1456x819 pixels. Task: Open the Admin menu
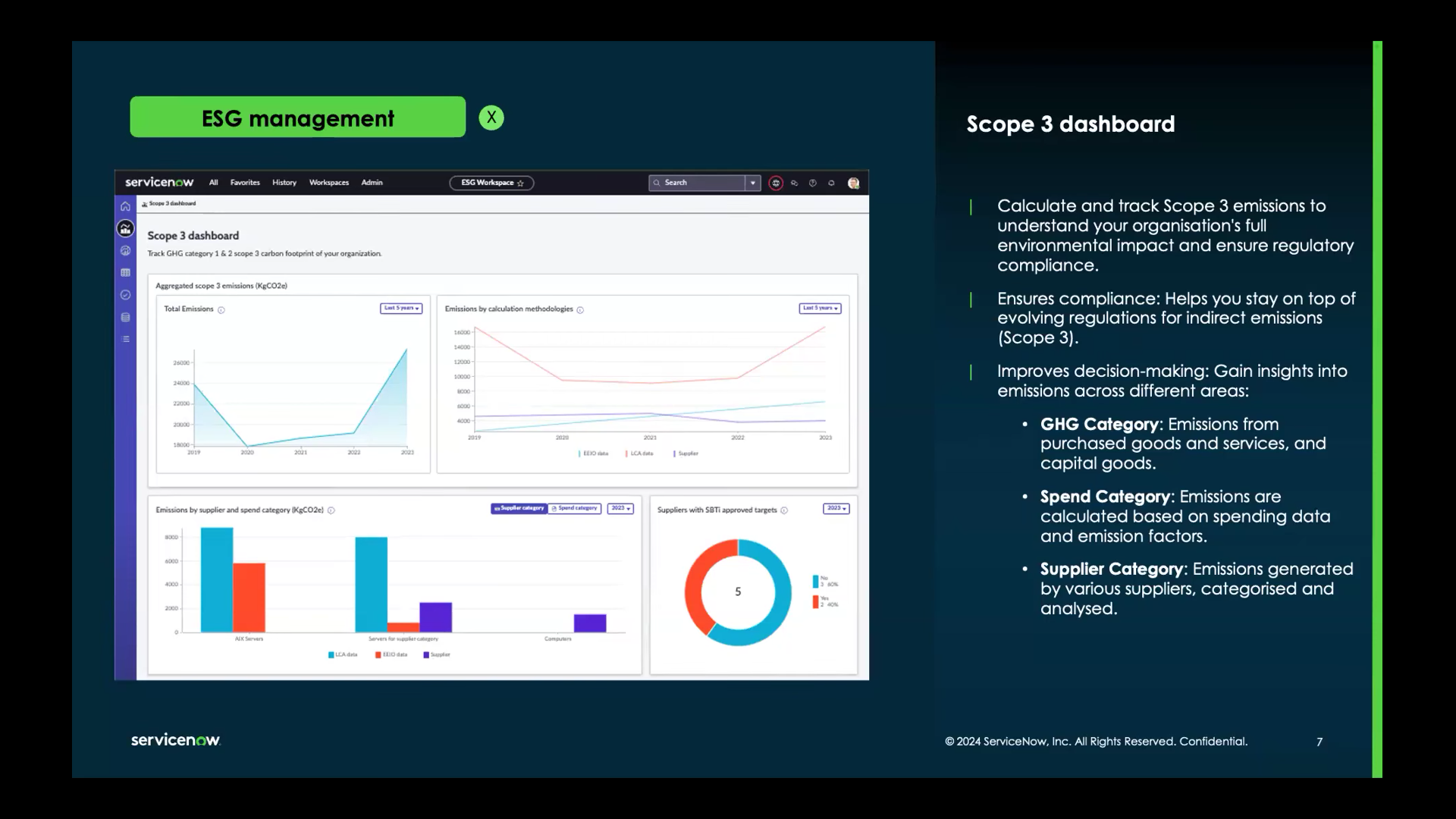pyautogui.click(x=372, y=183)
